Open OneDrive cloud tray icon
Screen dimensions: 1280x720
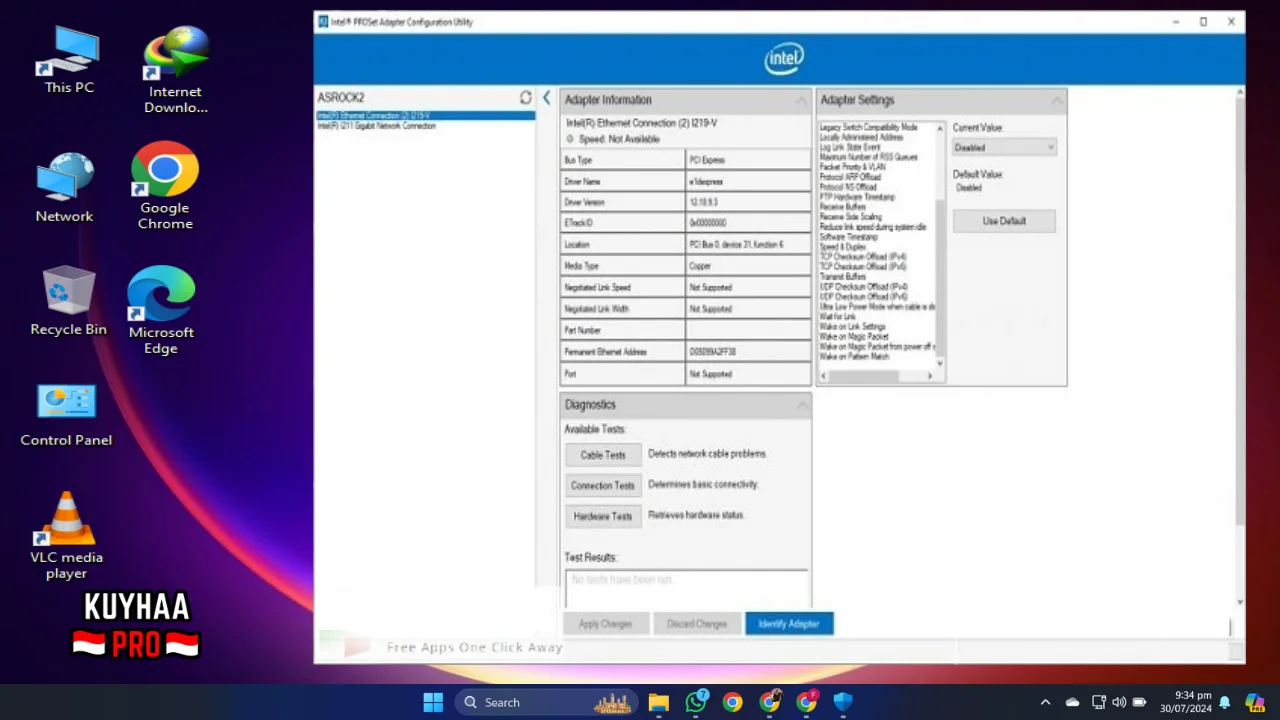pyautogui.click(x=1072, y=702)
